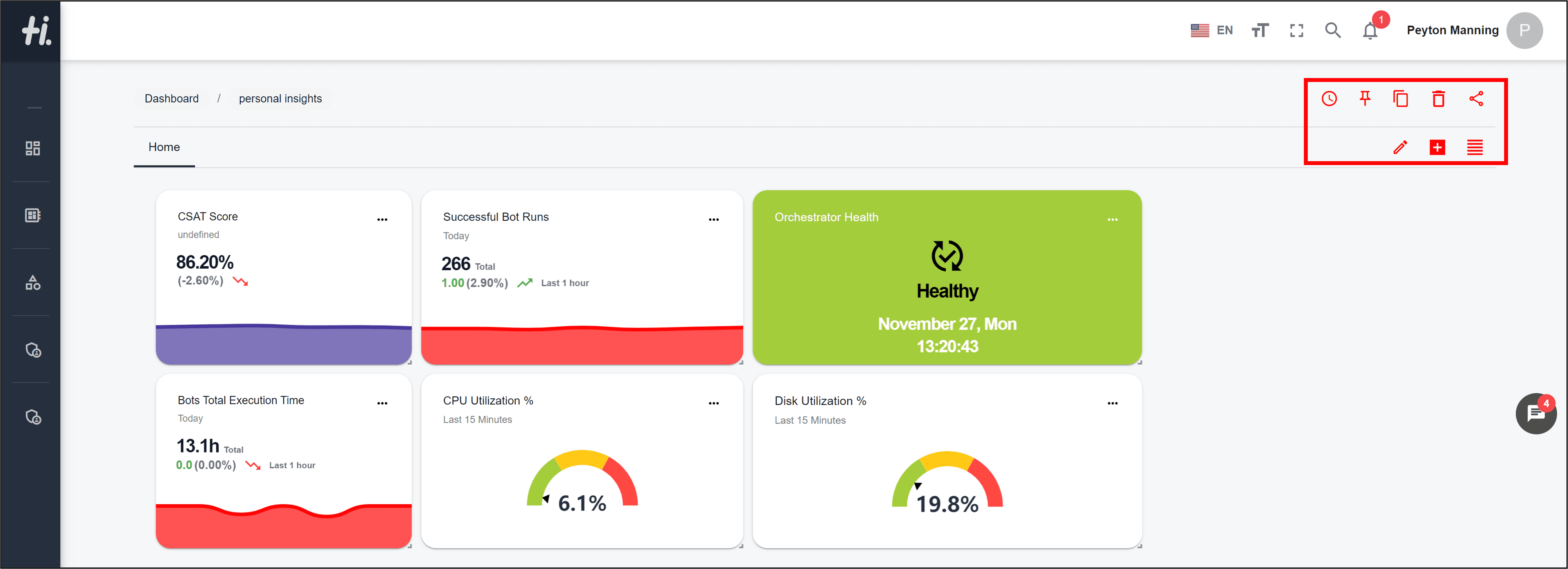Click the Bots Total Execution Time chart
This screenshot has height=569, width=1568.
pos(284,526)
